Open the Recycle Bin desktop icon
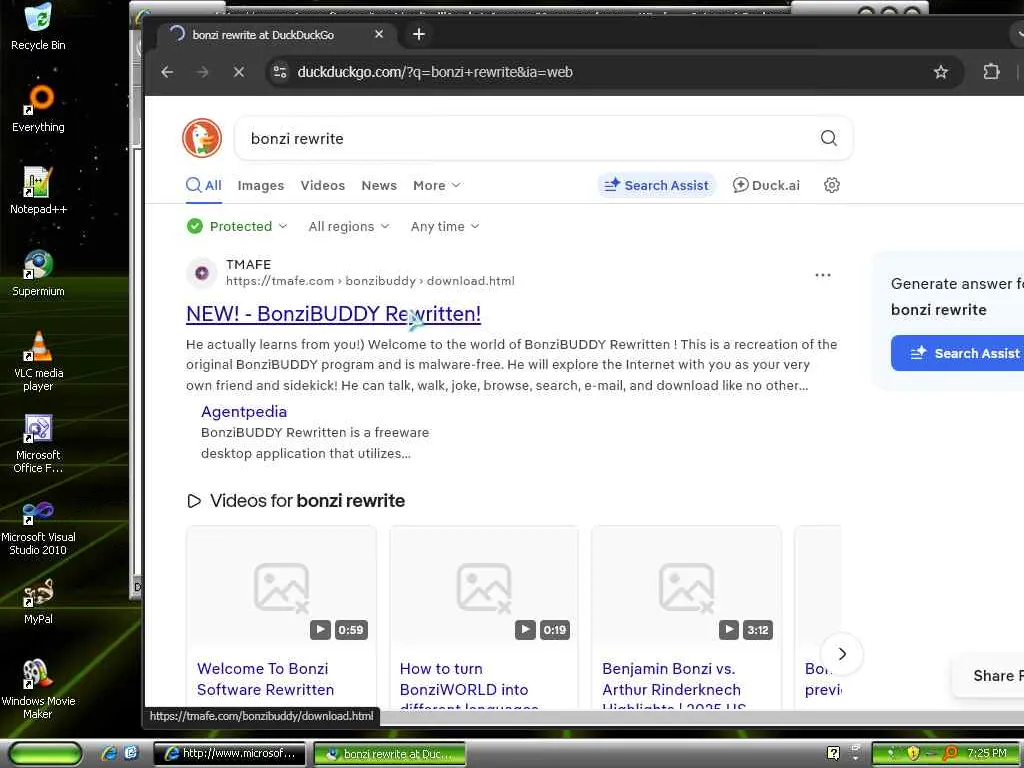Screen dimensions: 1024x768 [x=38, y=26]
